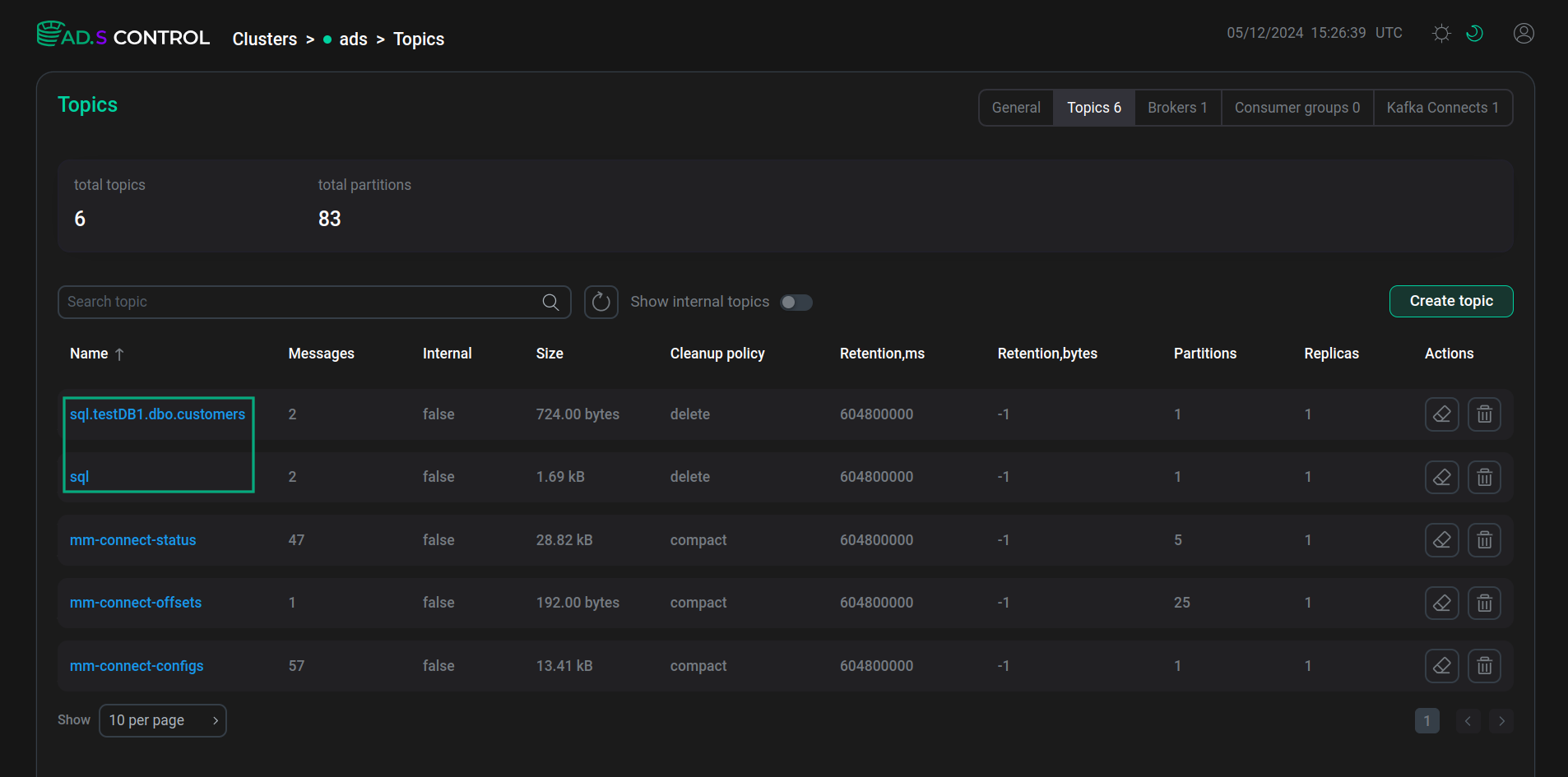The width and height of the screenshot is (1568, 777).
Task: Click partitions value 25
Action: coord(1182,603)
